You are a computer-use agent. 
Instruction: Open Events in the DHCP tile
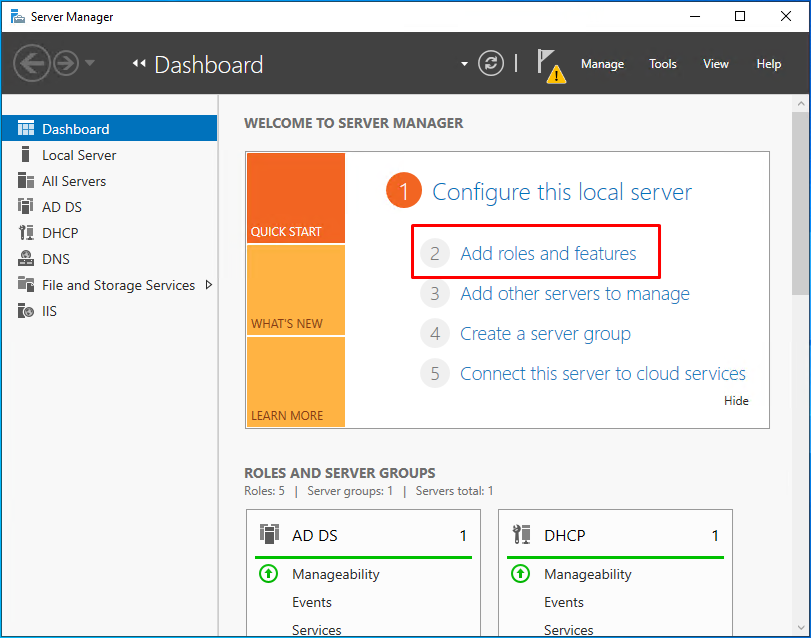tap(564, 602)
